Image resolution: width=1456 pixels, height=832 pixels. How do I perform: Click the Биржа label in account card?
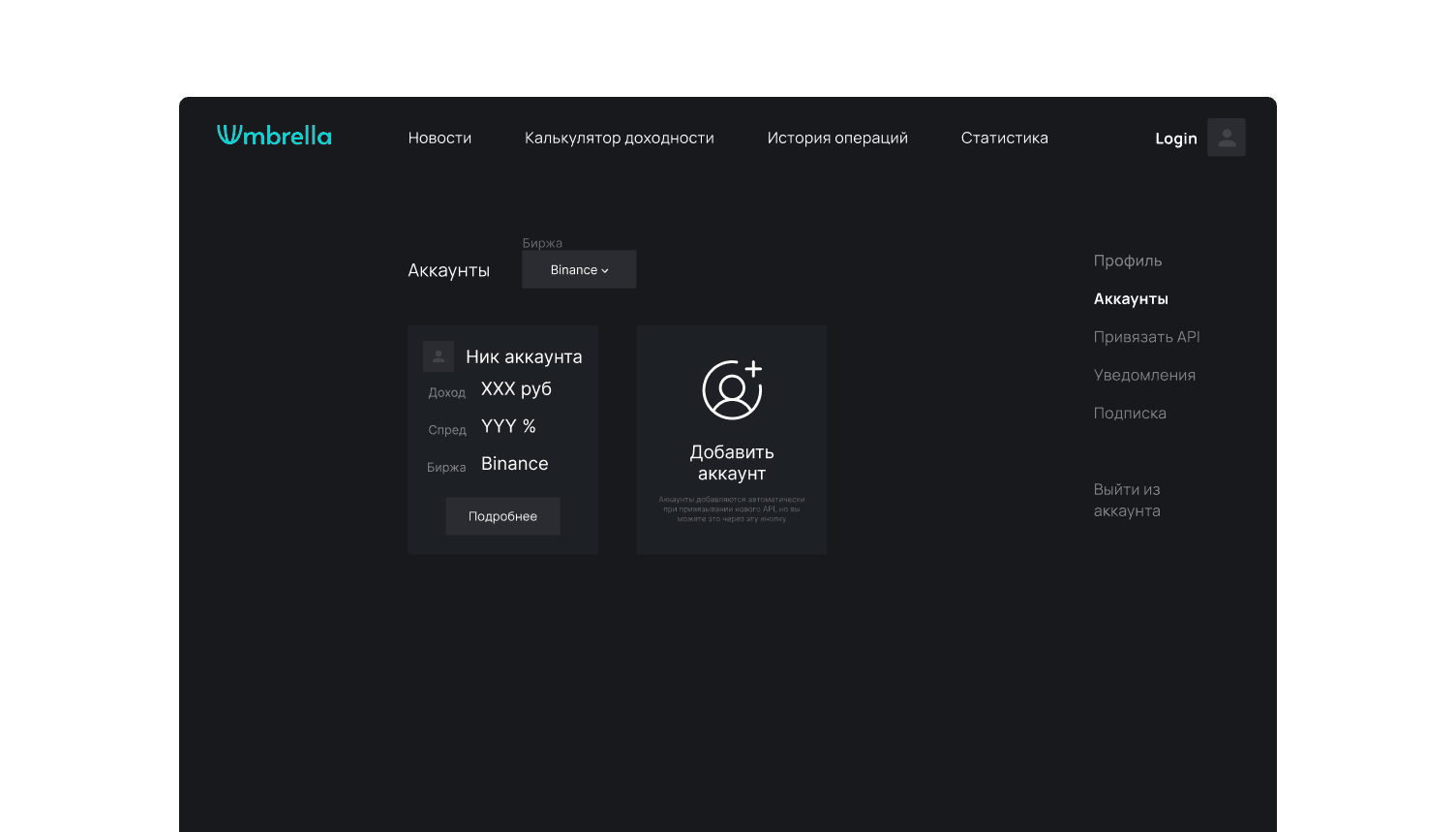coord(446,467)
